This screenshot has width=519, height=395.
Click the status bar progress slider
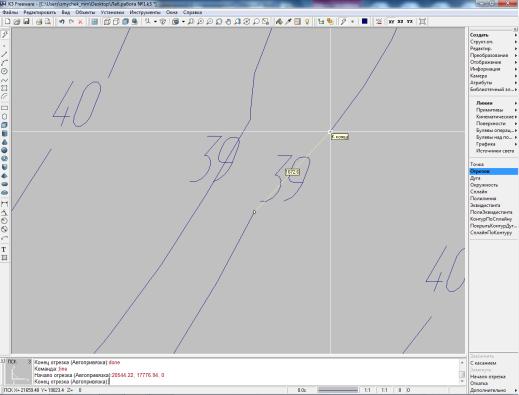click(338, 390)
